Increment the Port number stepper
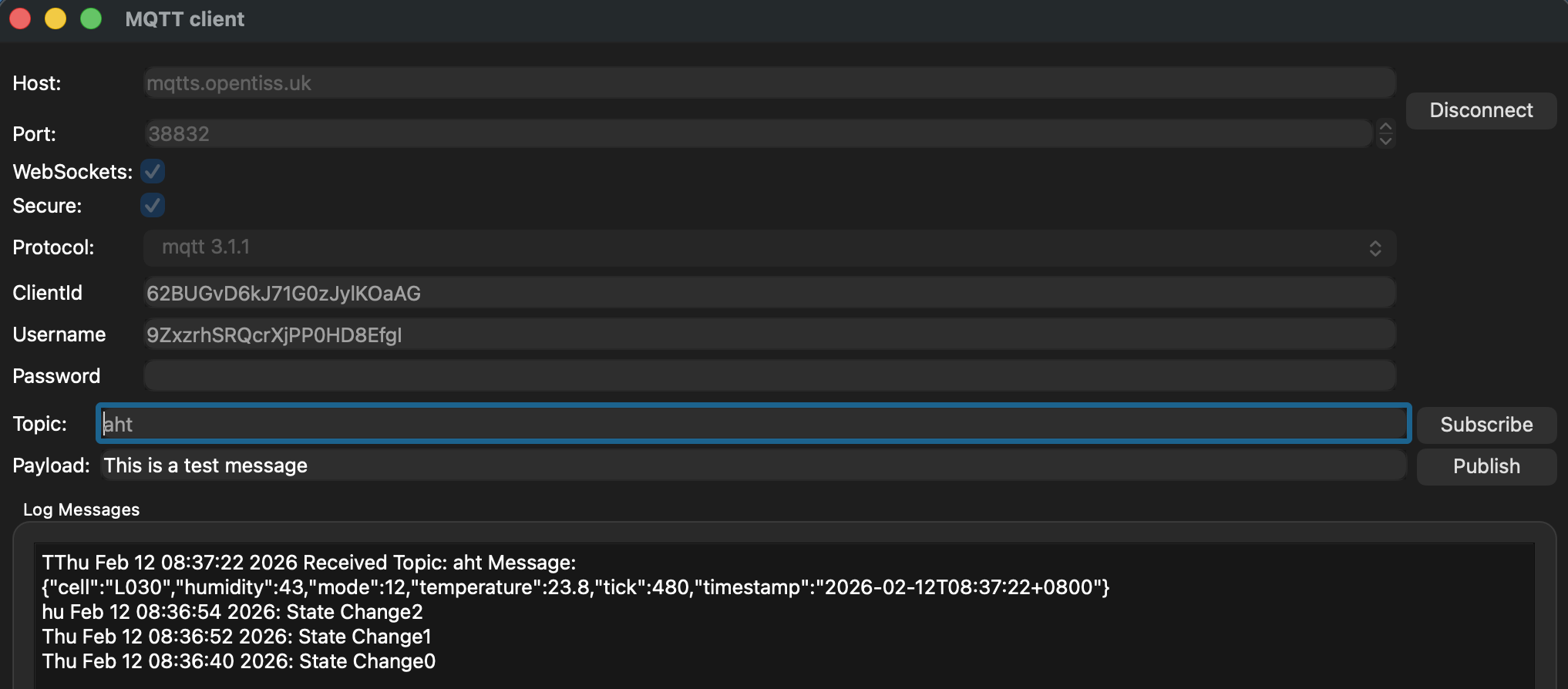Viewport: 1568px width, 689px height. (x=1385, y=127)
